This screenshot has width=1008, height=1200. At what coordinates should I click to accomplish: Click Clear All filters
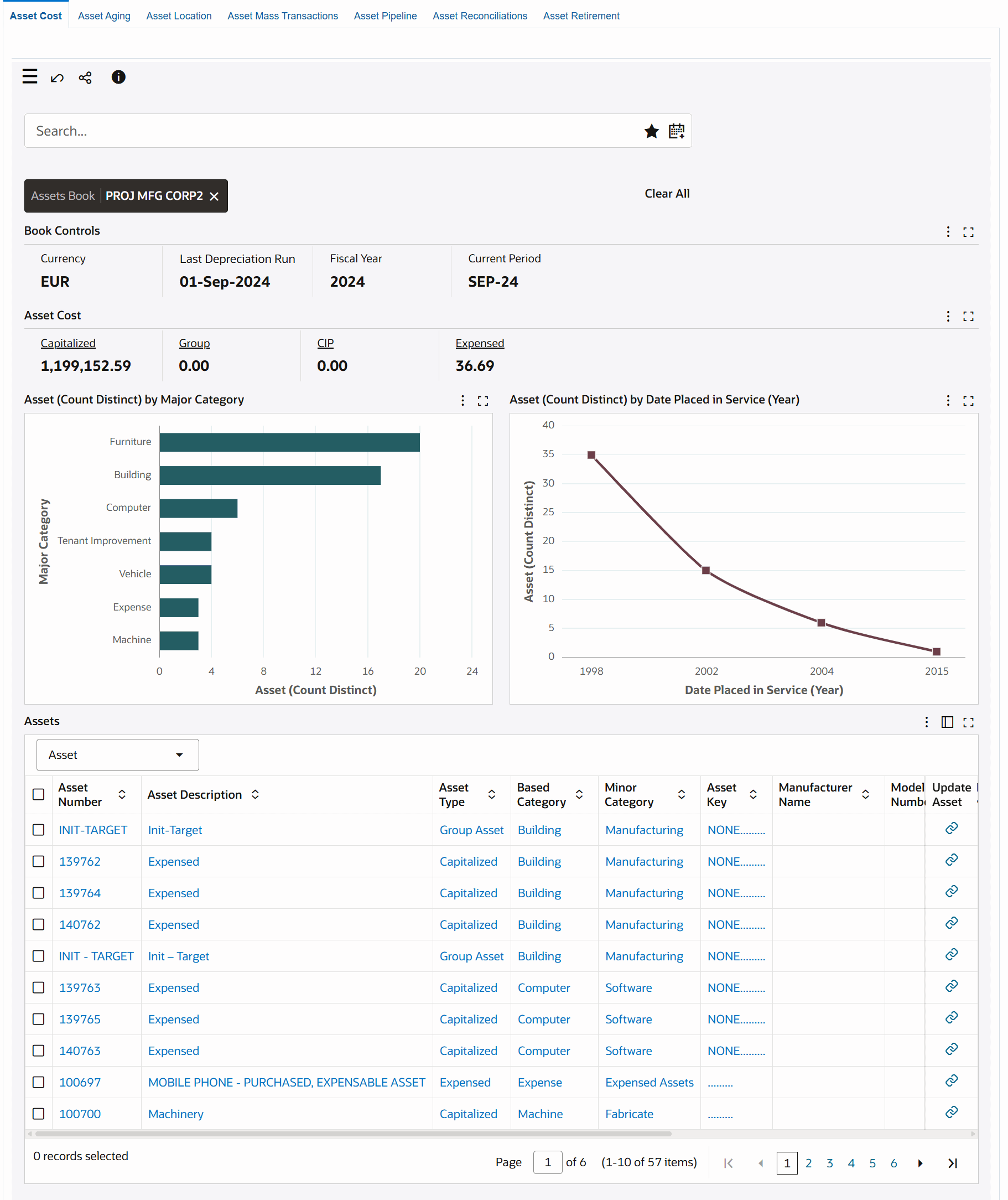pyautogui.click(x=667, y=194)
